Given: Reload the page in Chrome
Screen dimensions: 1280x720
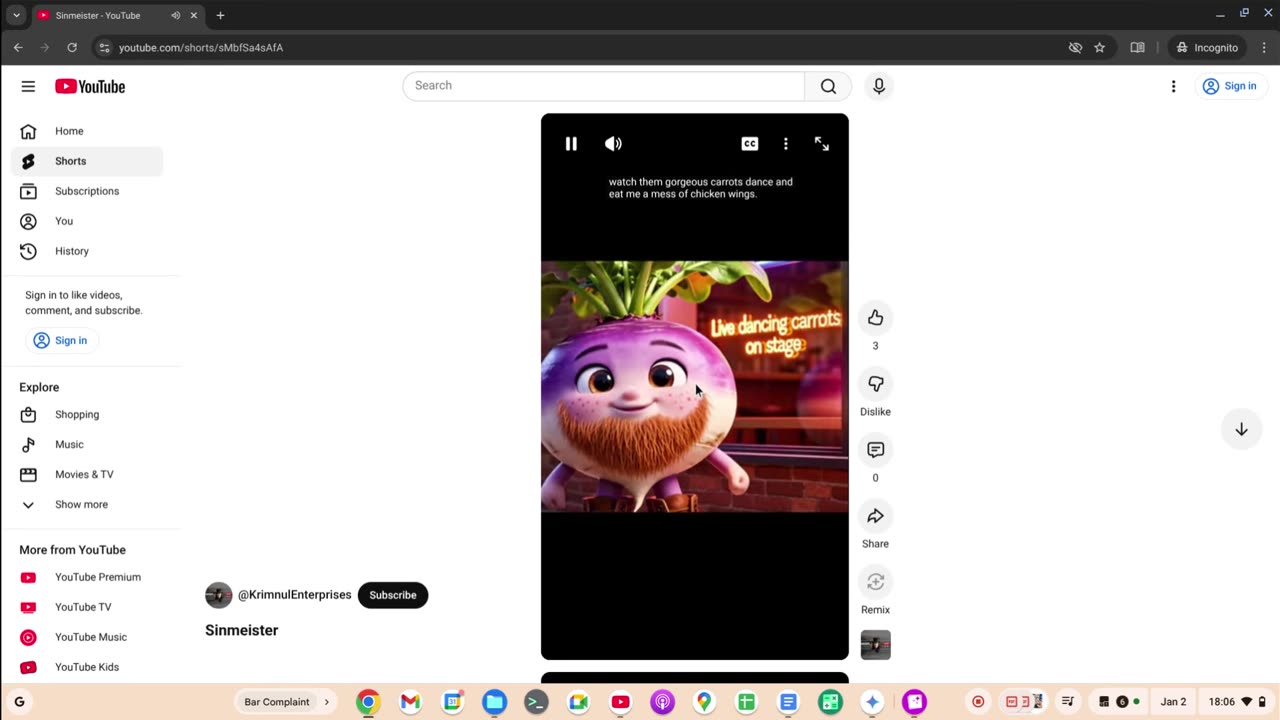Looking at the screenshot, I should coord(72,47).
